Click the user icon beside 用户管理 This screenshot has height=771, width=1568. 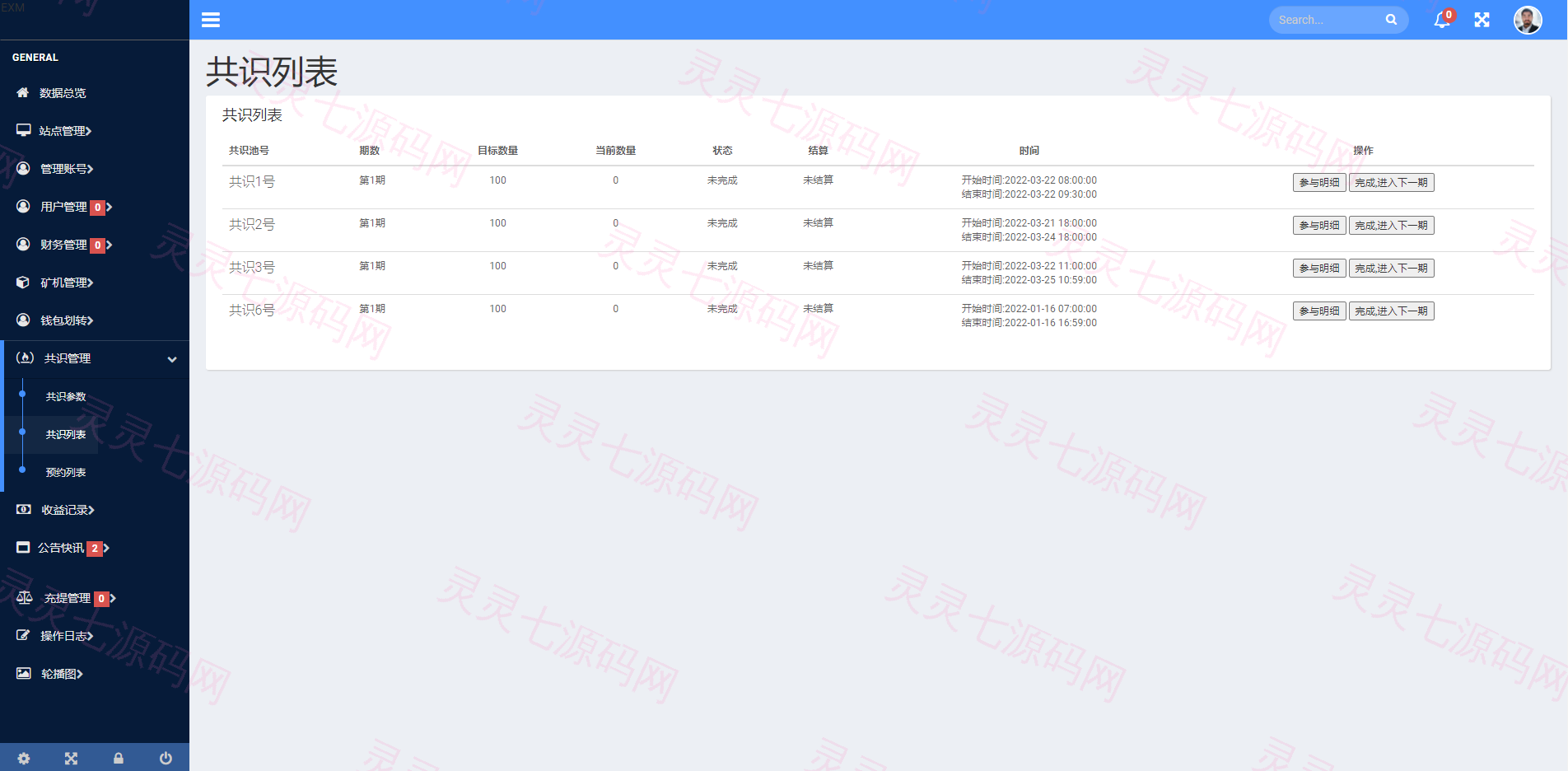[x=24, y=206]
